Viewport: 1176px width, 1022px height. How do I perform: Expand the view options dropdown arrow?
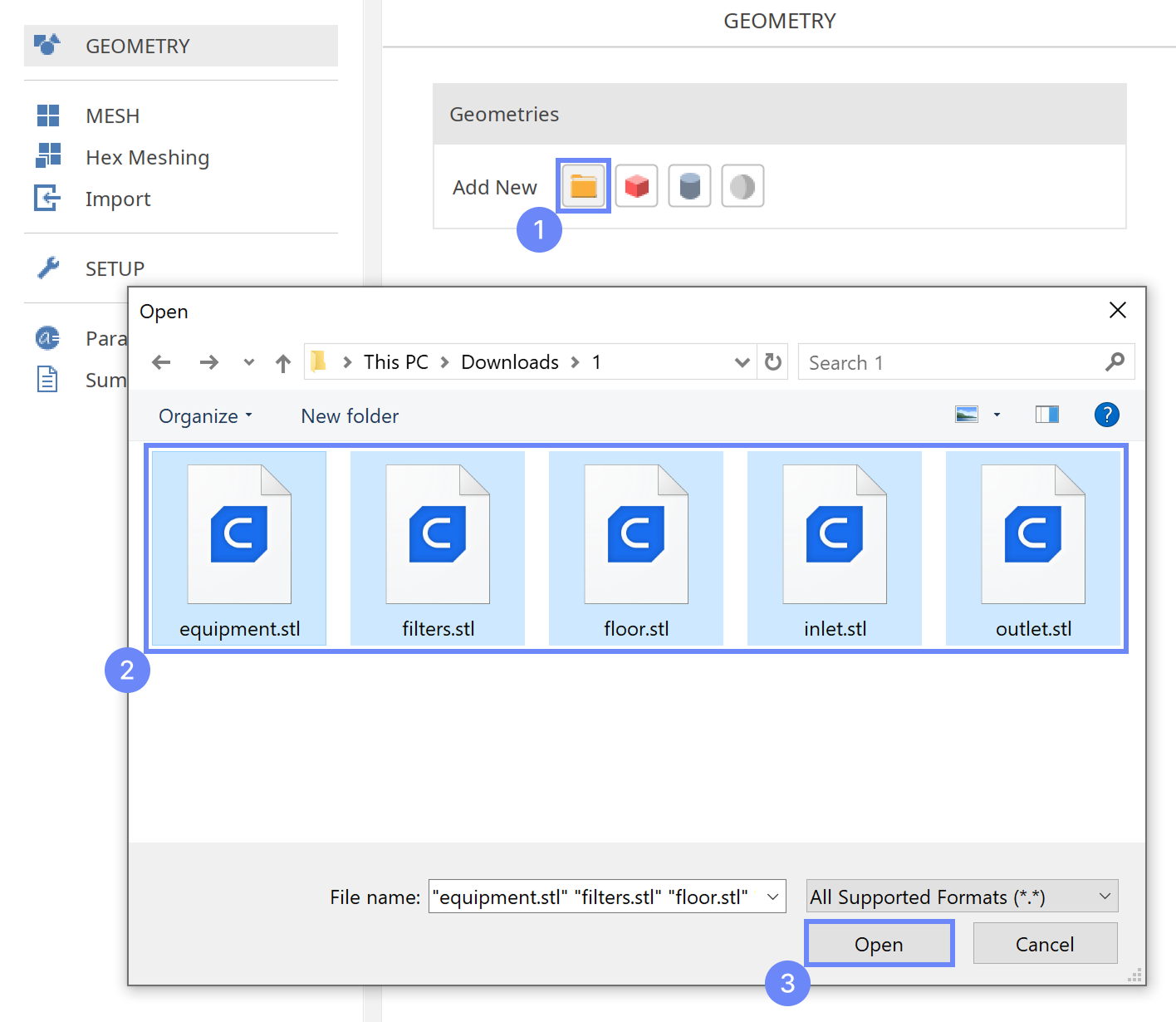tap(997, 415)
